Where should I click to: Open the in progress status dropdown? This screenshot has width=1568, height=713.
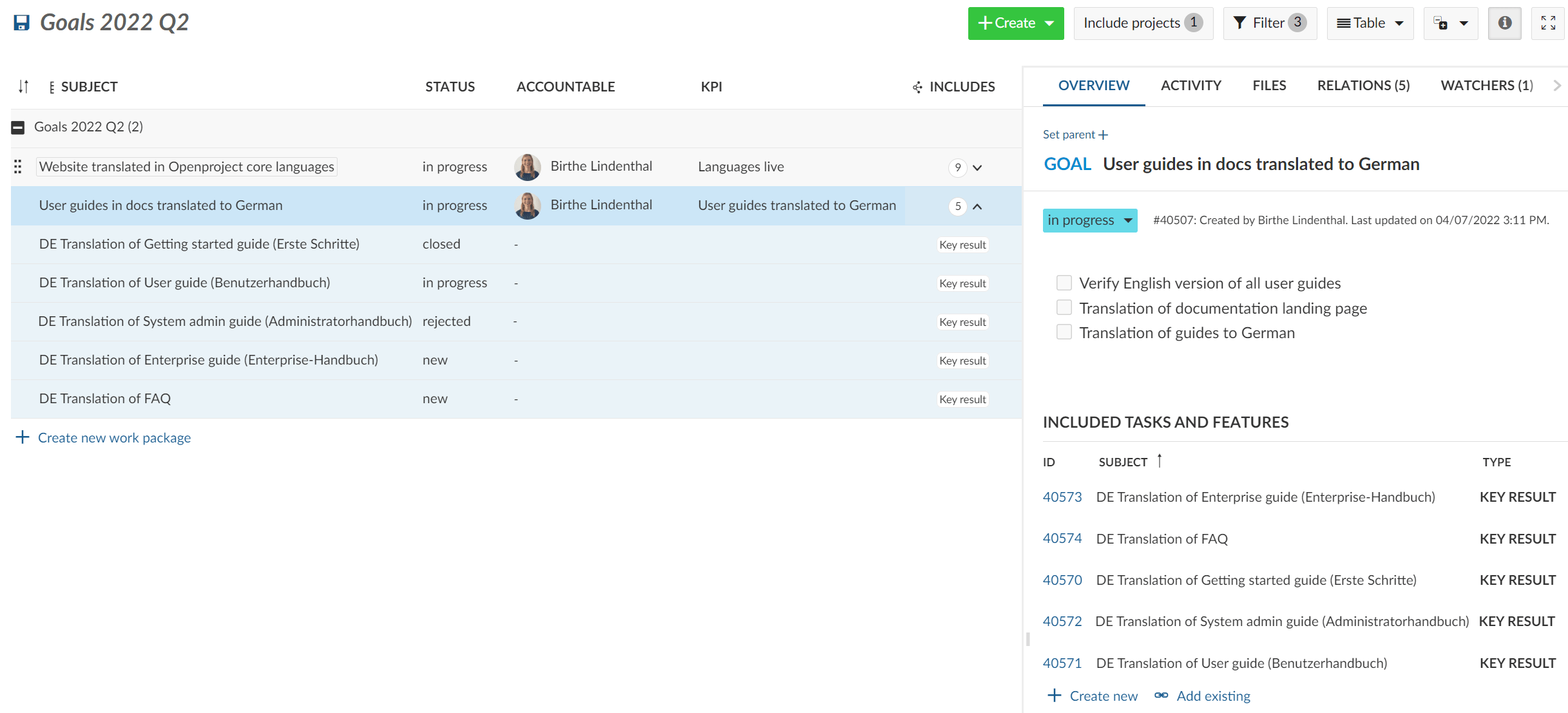click(1090, 220)
